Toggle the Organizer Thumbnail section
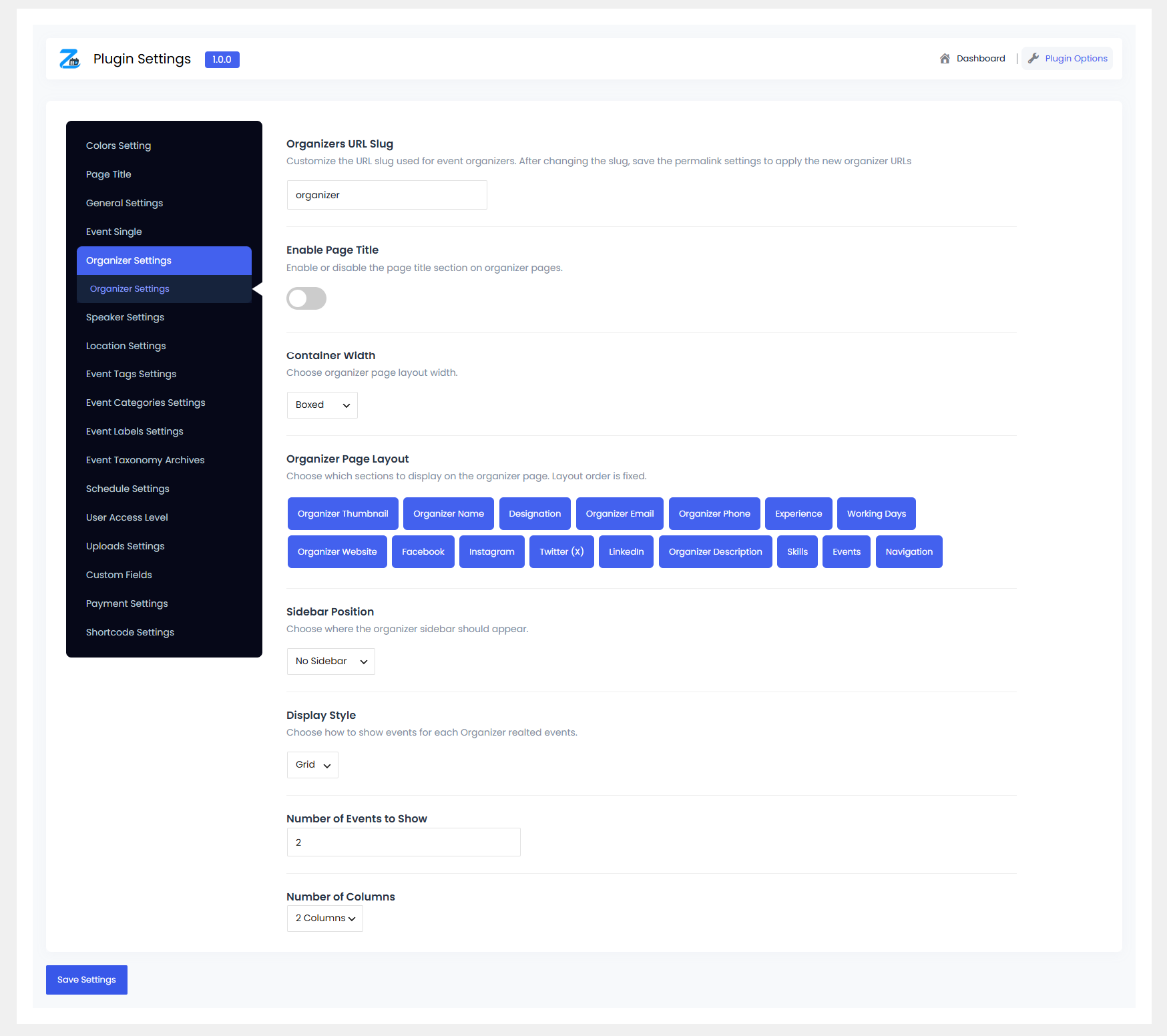1167x1036 pixels. 343,513
